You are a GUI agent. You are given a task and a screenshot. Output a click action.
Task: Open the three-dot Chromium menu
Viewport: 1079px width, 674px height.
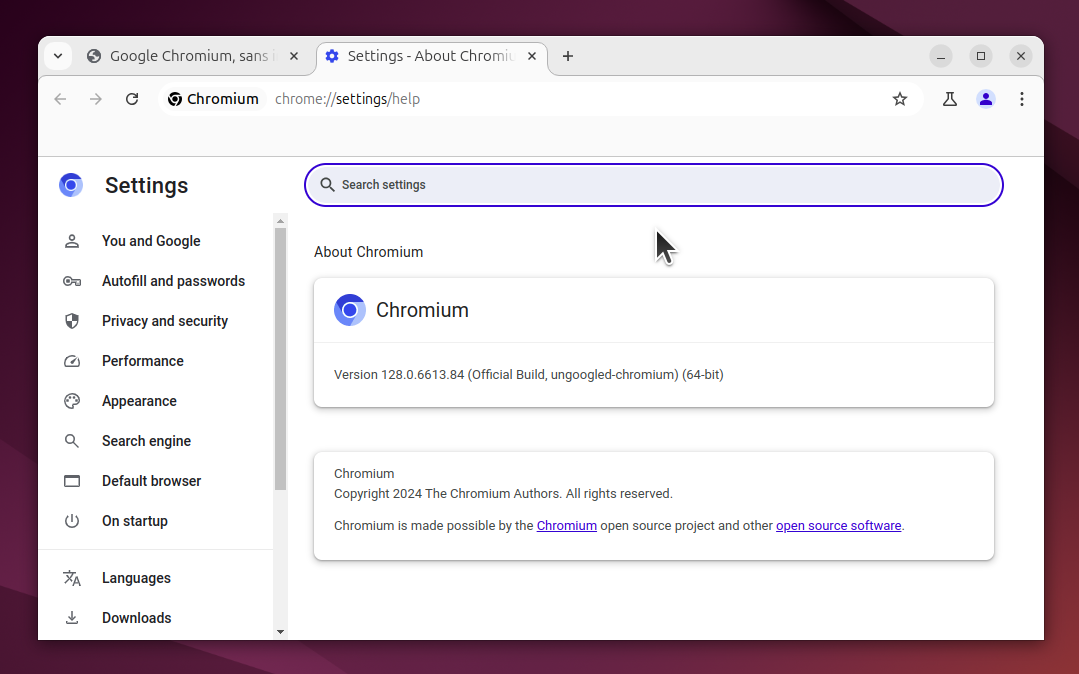(x=1022, y=99)
